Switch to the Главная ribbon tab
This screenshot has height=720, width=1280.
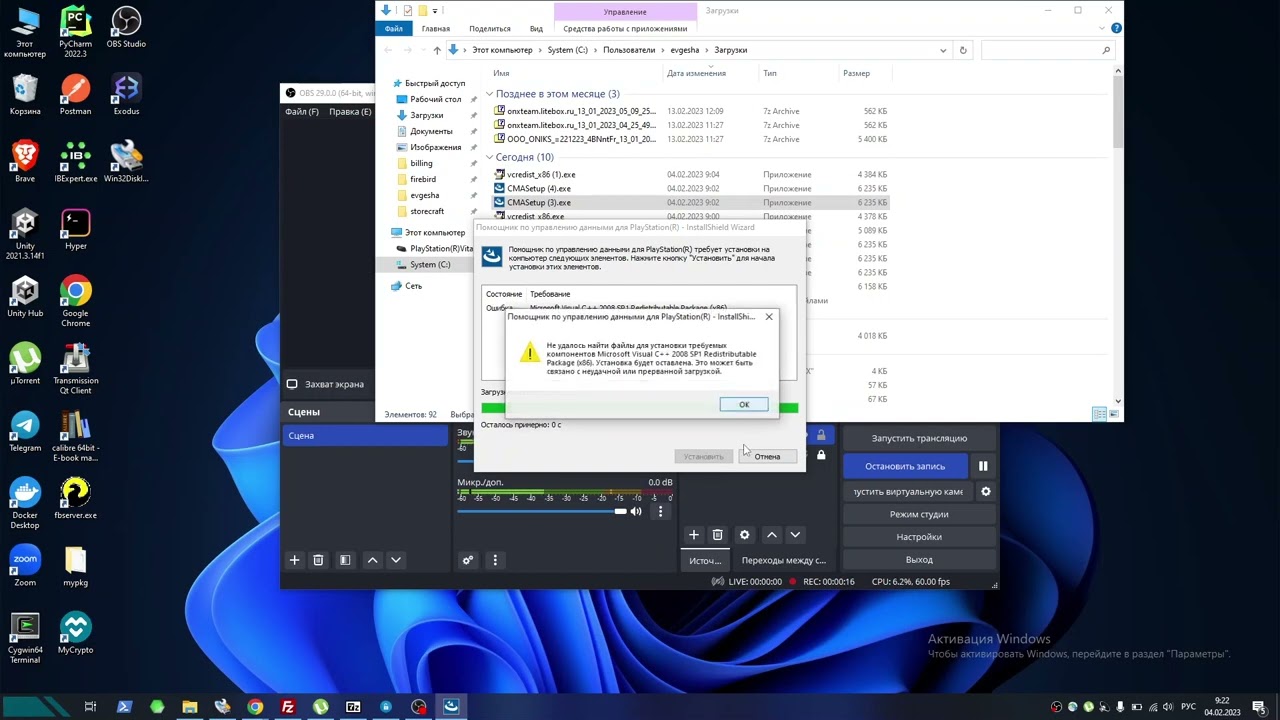(x=436, y=29)
